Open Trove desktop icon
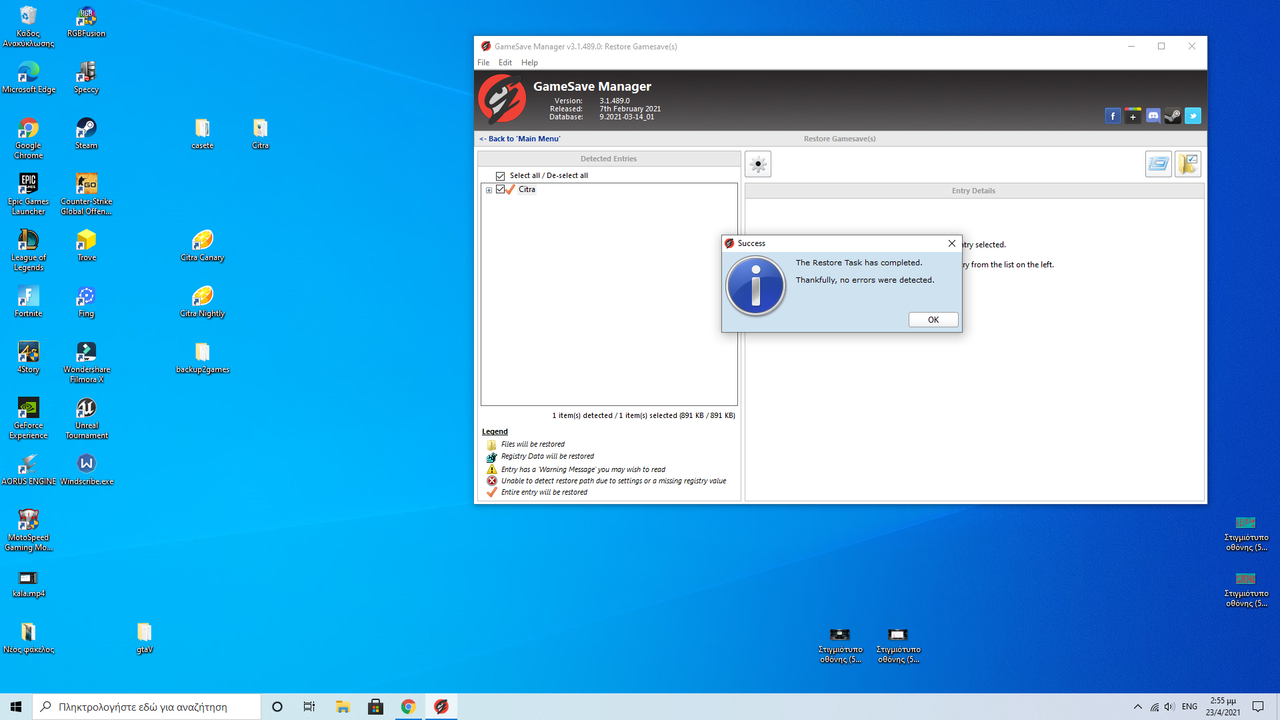The height and width of the screenshot is (720, 1280). (x=86, y=246)
